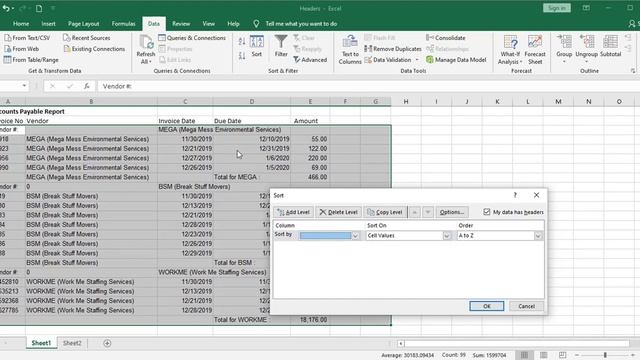Launch Text to Columns wizard
Viewport: 640px width, 360px height.
click(350, 50)
